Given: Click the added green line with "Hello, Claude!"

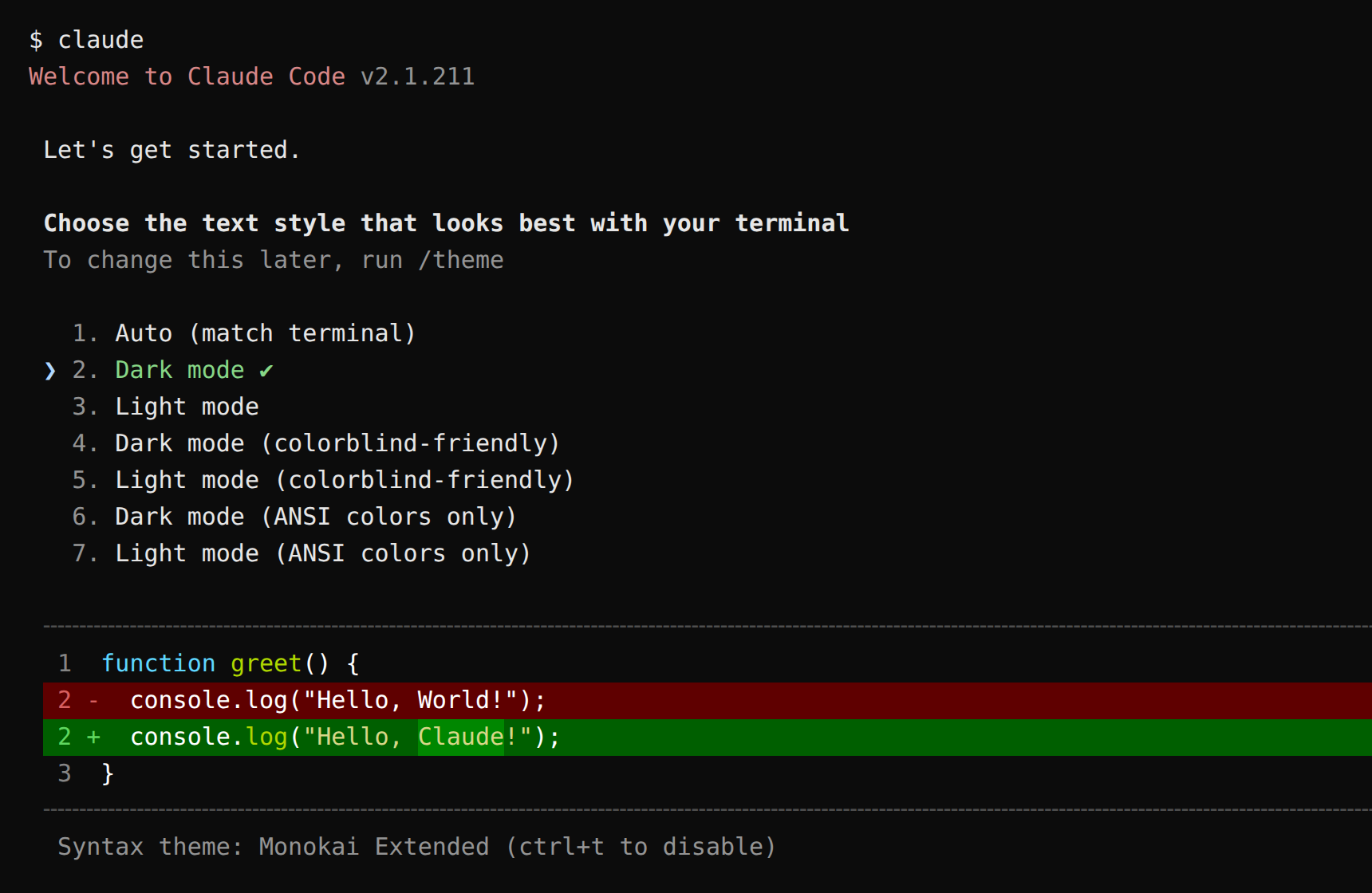Looking at the screenshot, I should (x=708, y=737).
